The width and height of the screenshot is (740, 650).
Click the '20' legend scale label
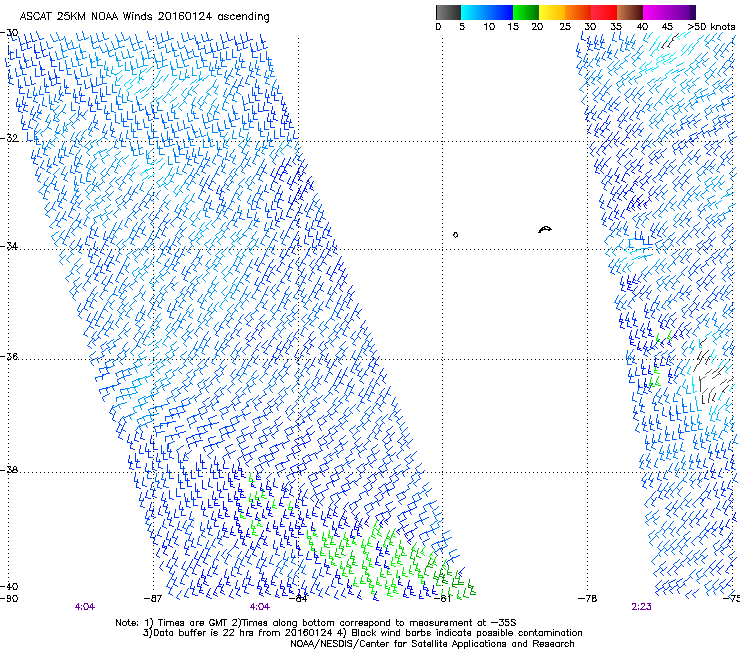pos(537,27)
